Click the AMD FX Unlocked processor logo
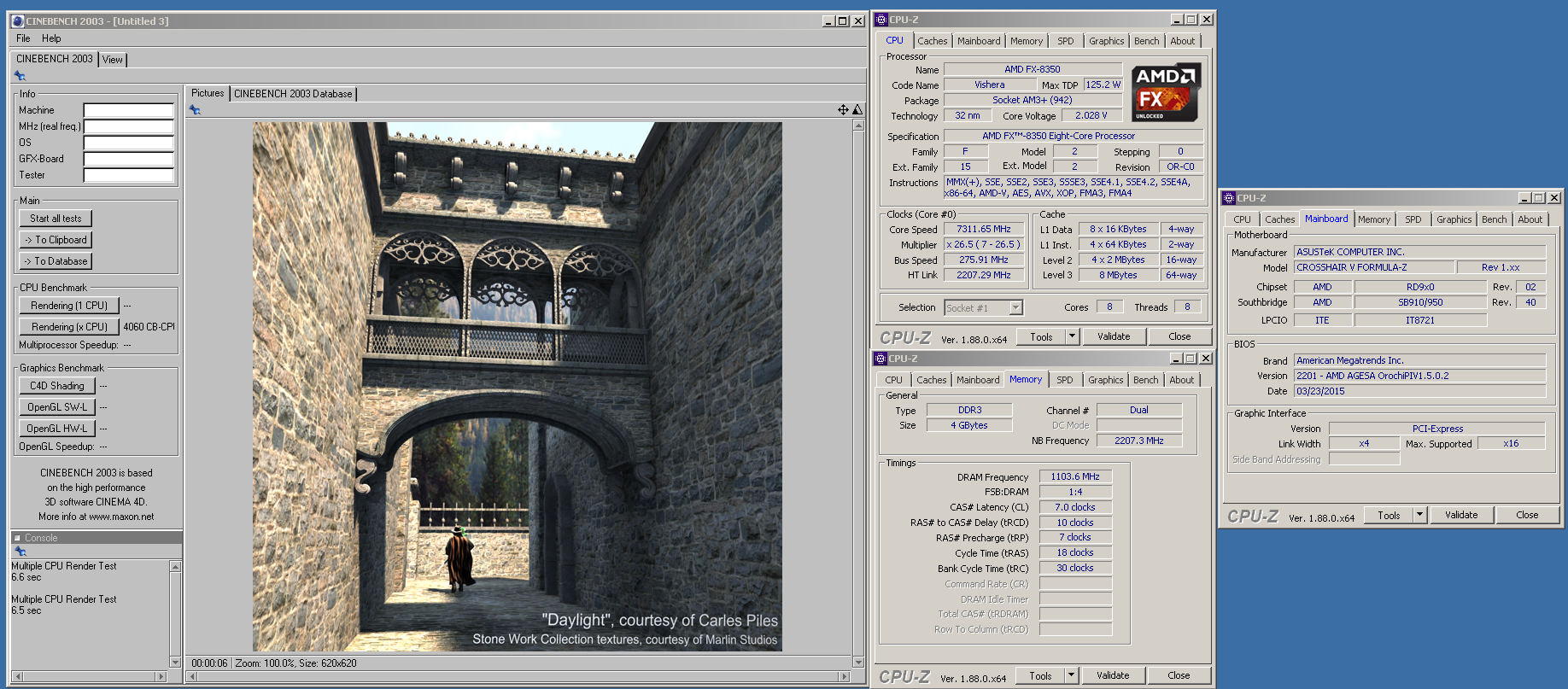The image size is (1568, 689). pos(1166,92)
